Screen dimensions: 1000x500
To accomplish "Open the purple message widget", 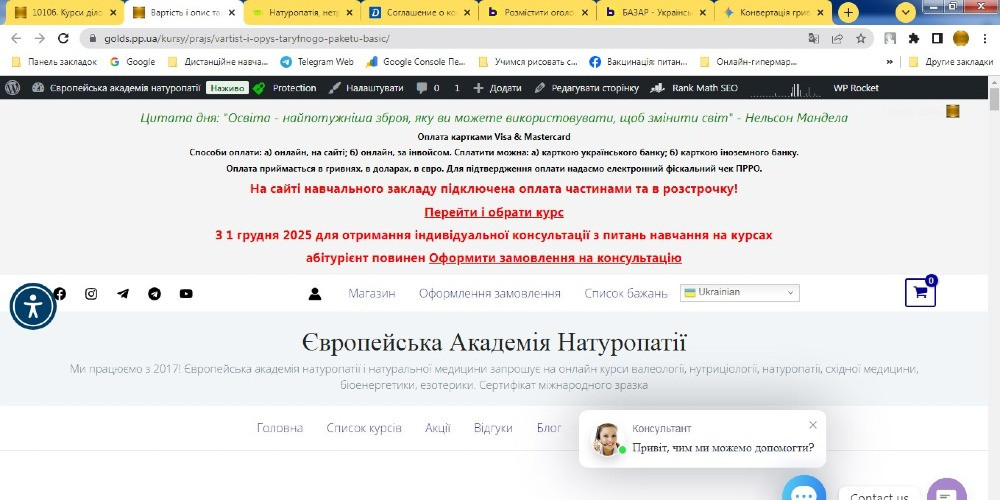I will coord(947,490).
